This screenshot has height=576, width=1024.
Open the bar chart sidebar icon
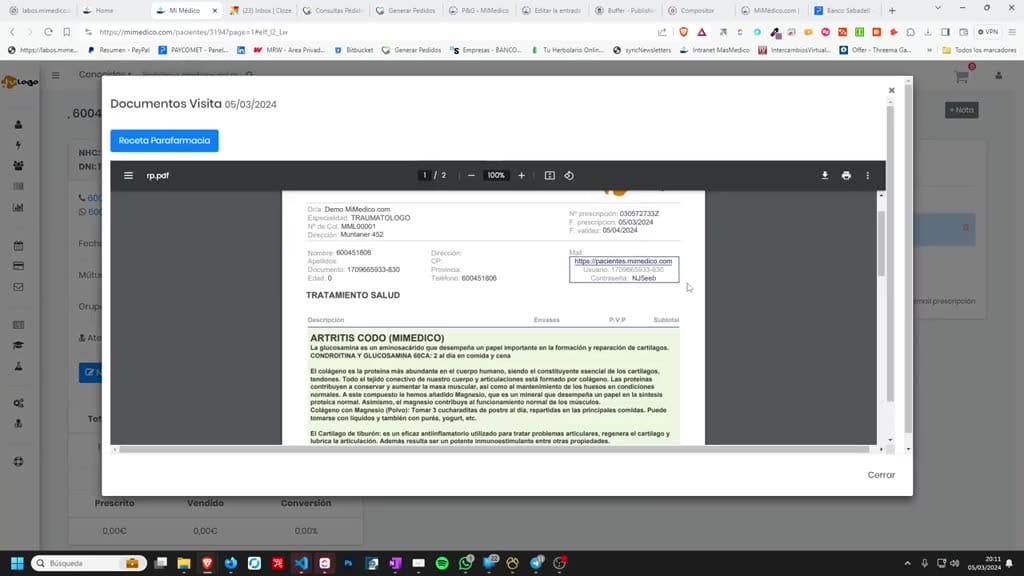point(18,207)
